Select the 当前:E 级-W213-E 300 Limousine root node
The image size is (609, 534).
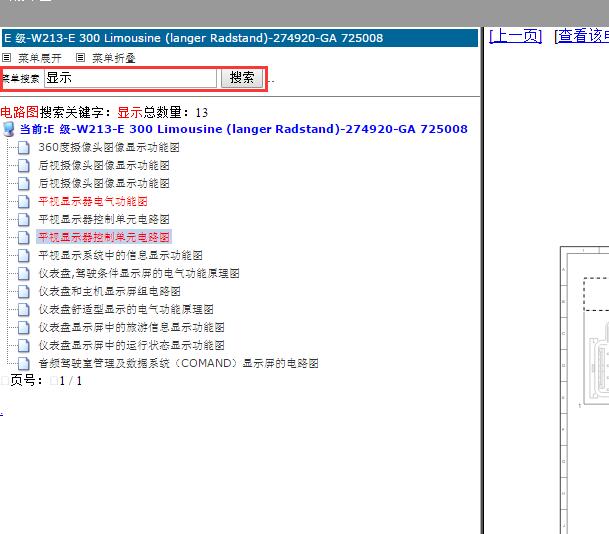tap(244, 129)
